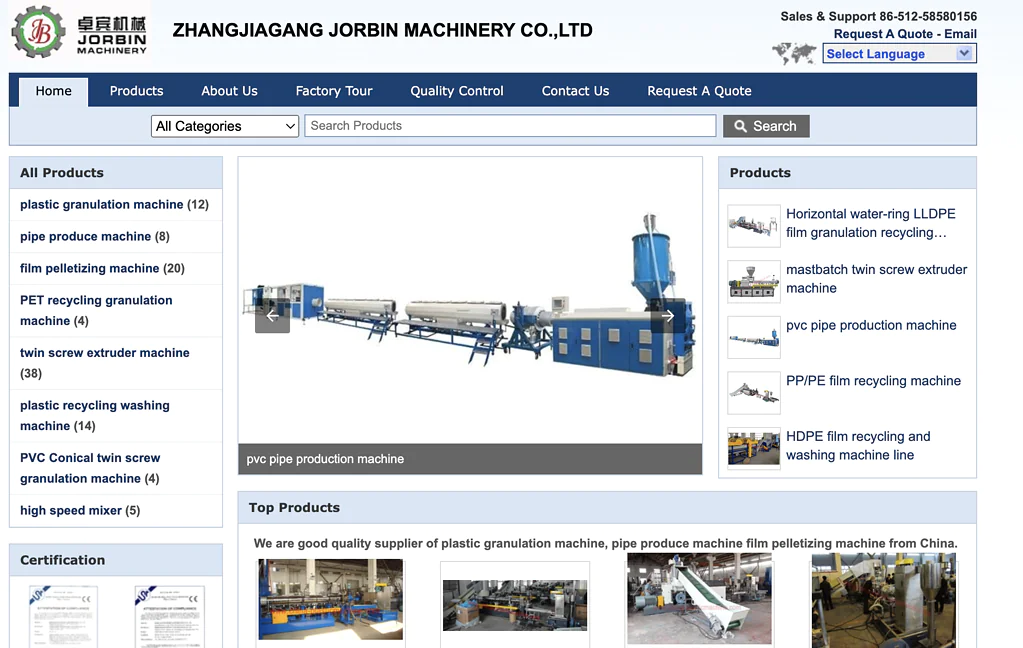Click the PP/PE film recycling machine thumbnail

[x=753, y=391]
